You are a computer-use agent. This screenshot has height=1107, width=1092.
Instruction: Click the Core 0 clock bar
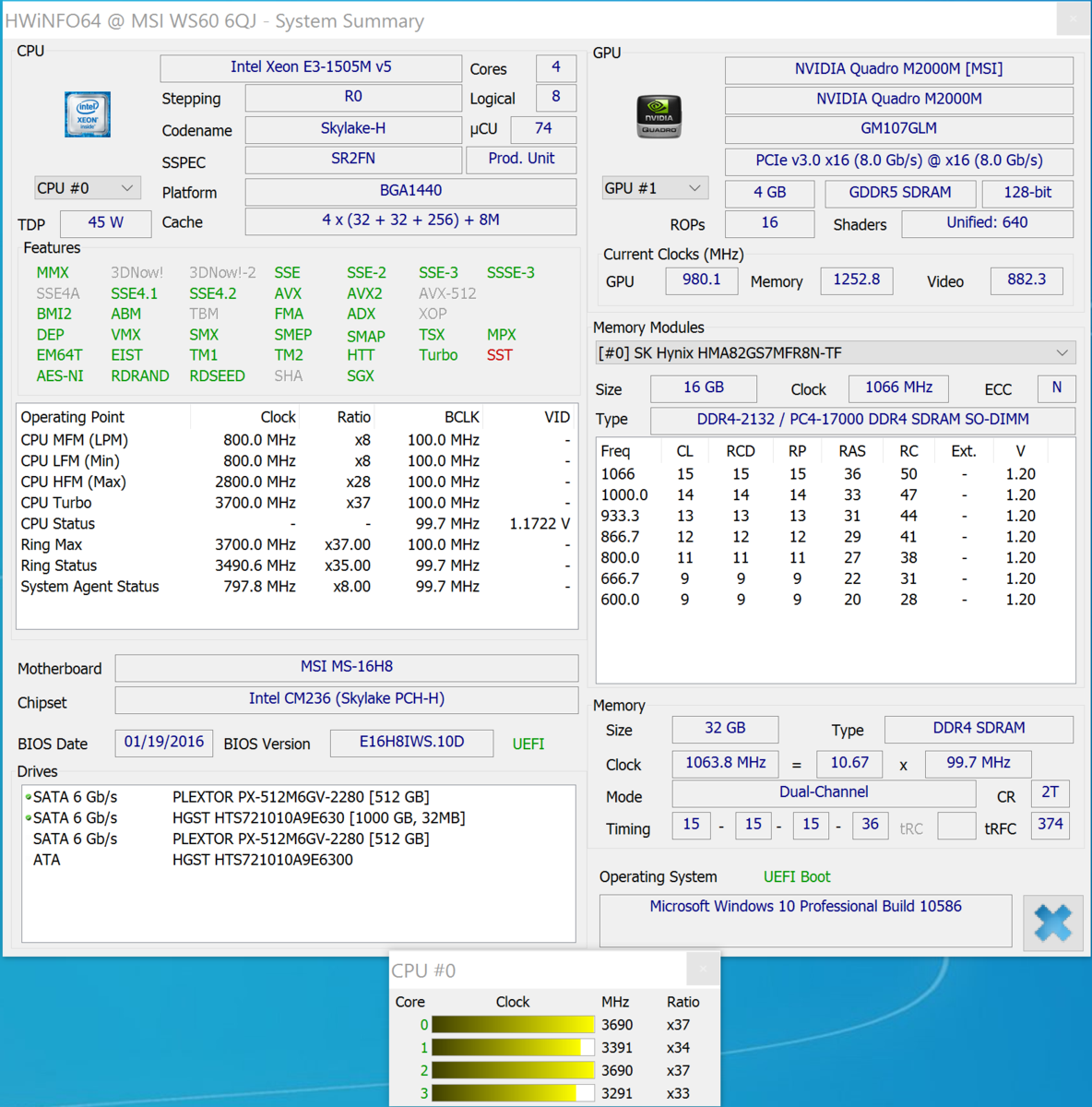click(513, 1025)
